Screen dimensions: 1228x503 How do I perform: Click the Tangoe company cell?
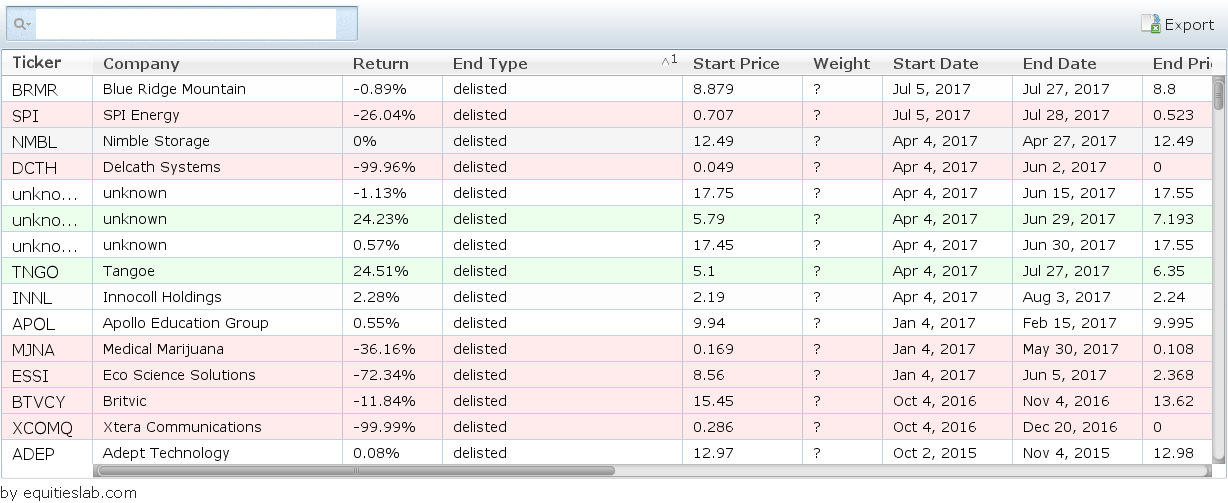point(217,271)
